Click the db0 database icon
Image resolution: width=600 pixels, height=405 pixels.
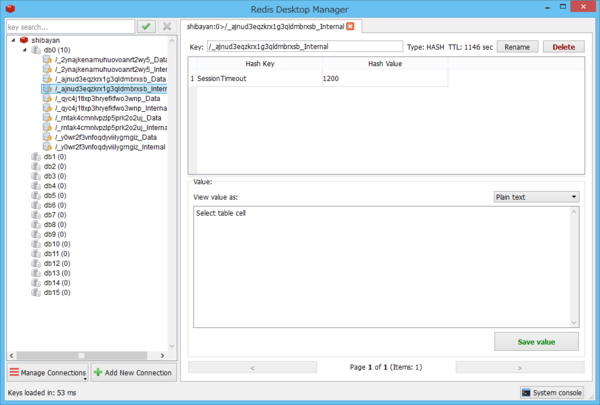point(36,50)
